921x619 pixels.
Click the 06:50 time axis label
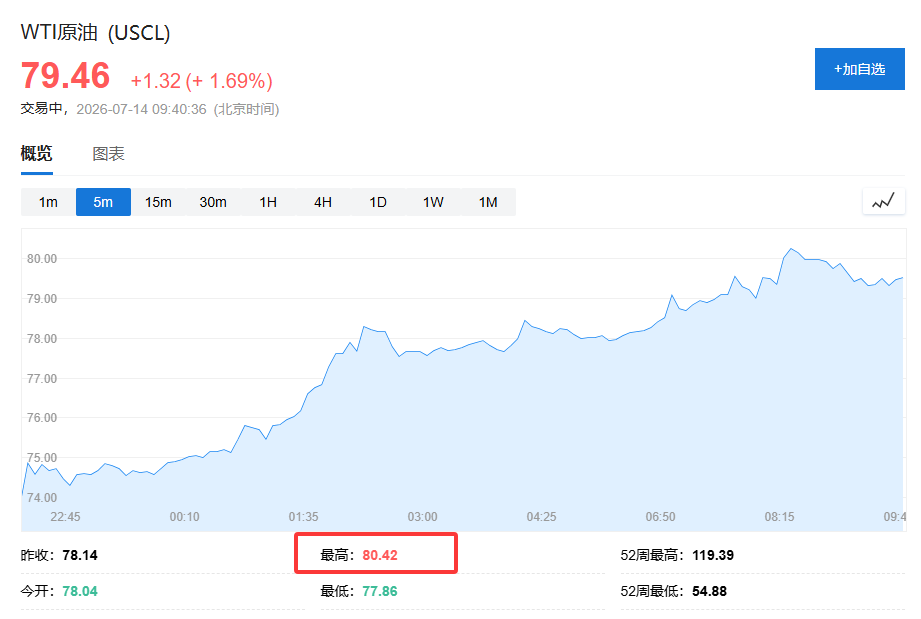(660, 517)
